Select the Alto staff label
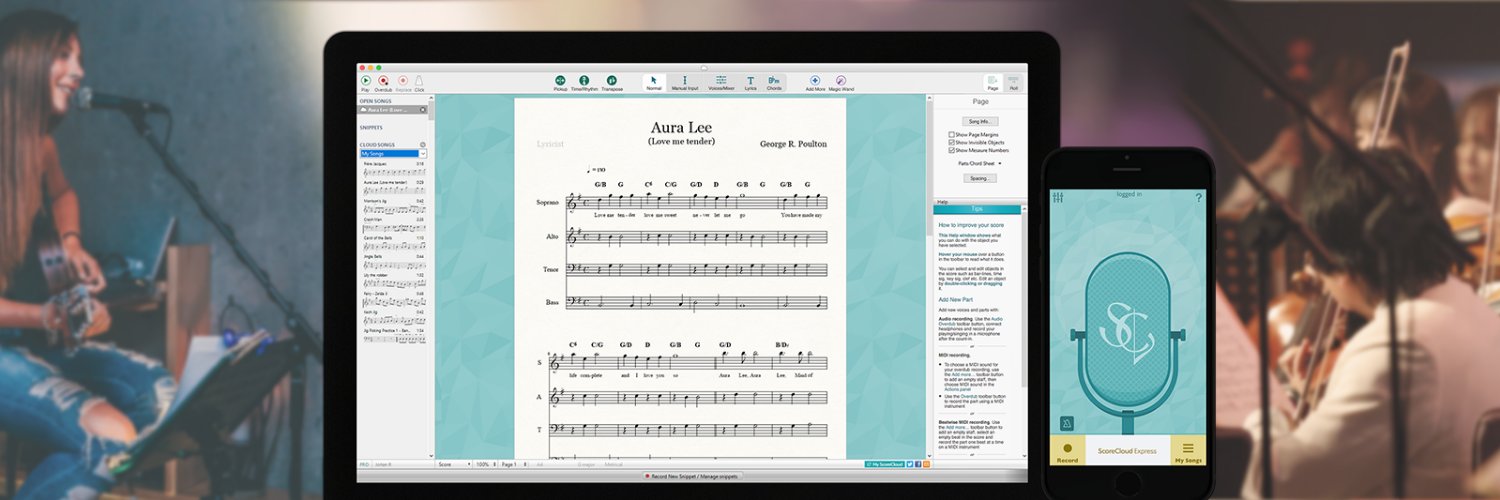This screenshot has width=1500, height=500. click(x=552, y=237)
